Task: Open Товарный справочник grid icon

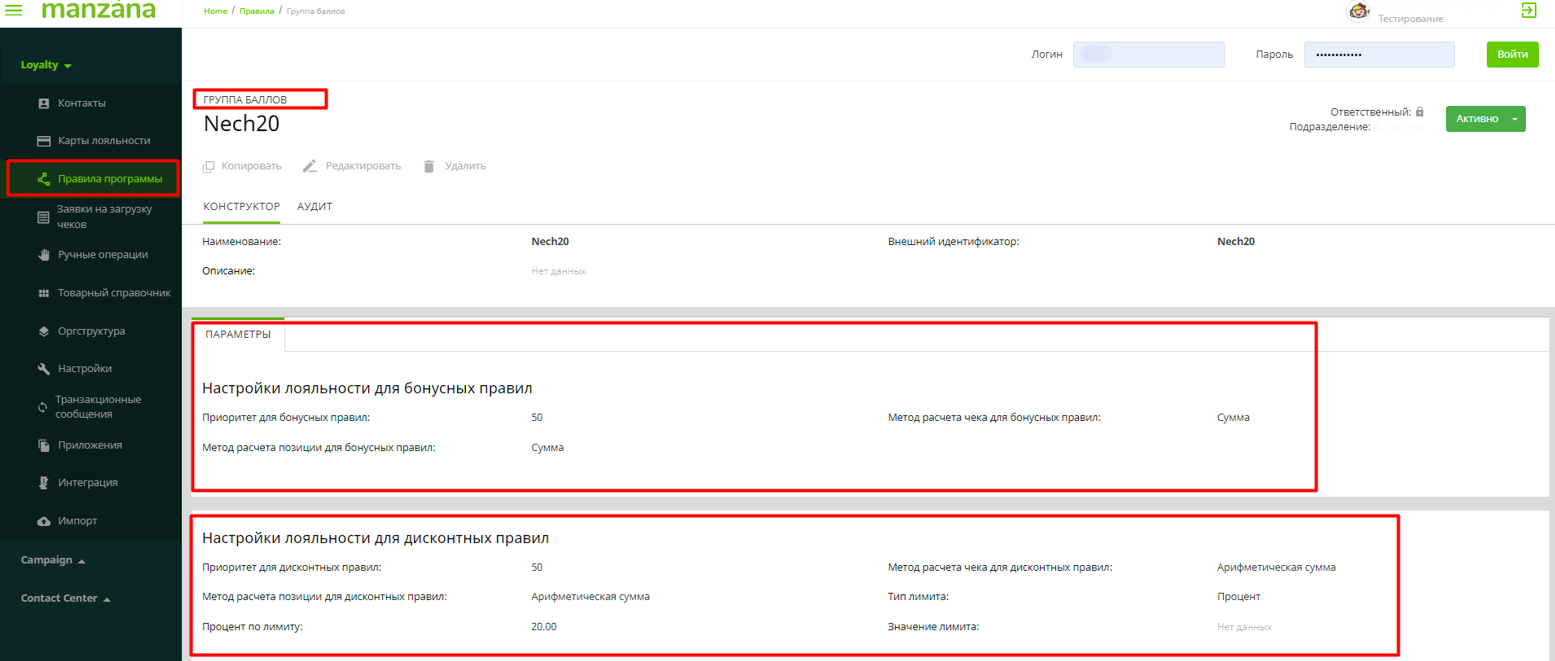Action: [43, 293]
